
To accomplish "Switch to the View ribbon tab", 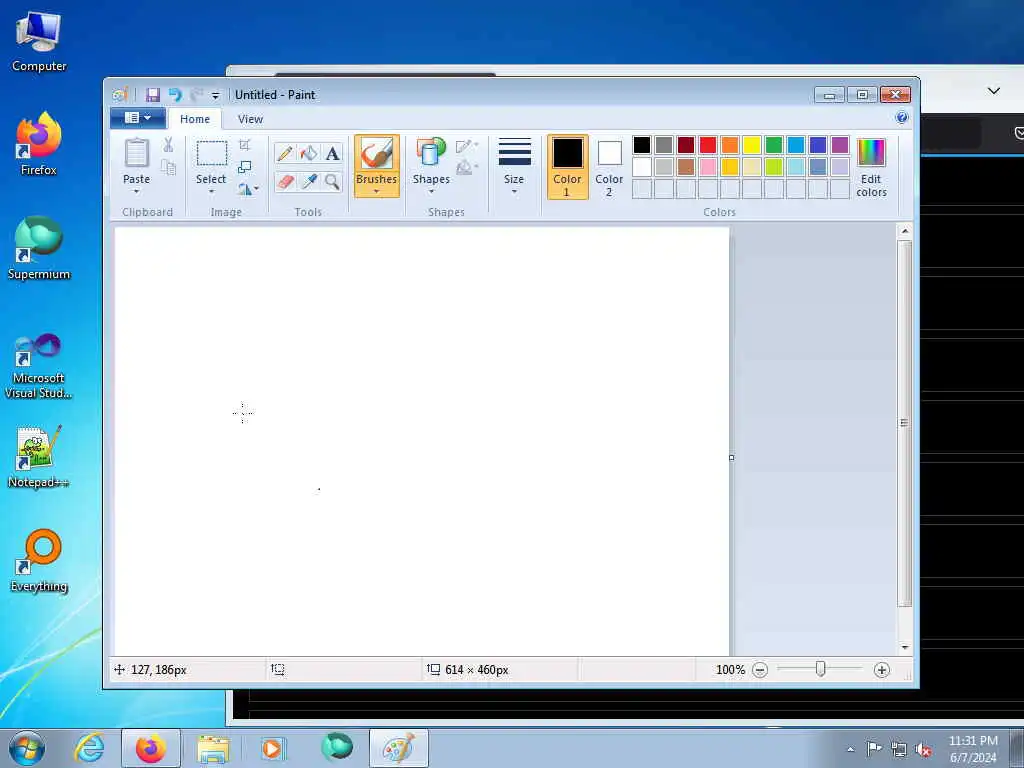I will pyautogui.click(x=250, y=119).
